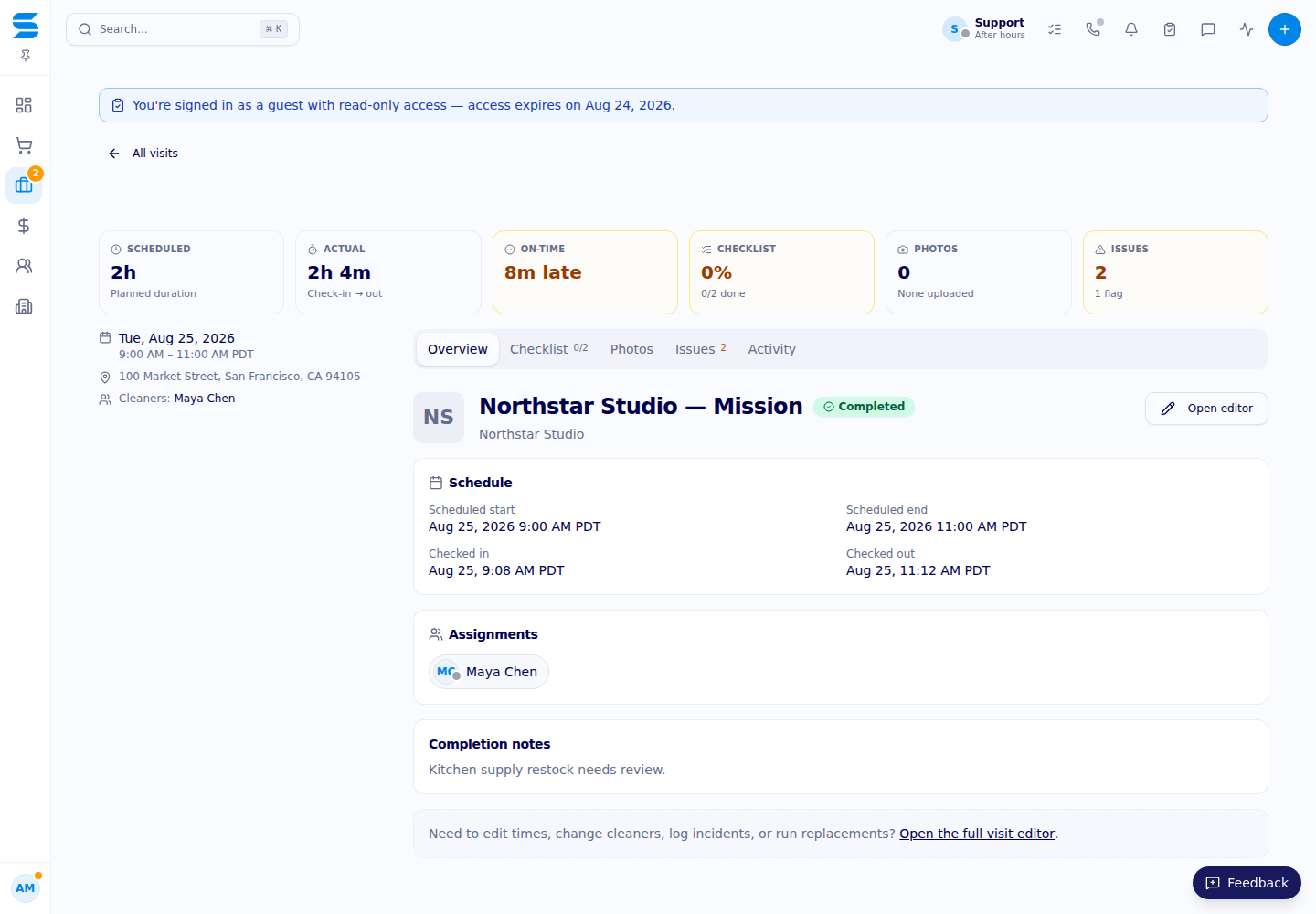The image size is (1316, 914).
Task: Click the Checklist 0% stat card
Action: coord(781,272)
